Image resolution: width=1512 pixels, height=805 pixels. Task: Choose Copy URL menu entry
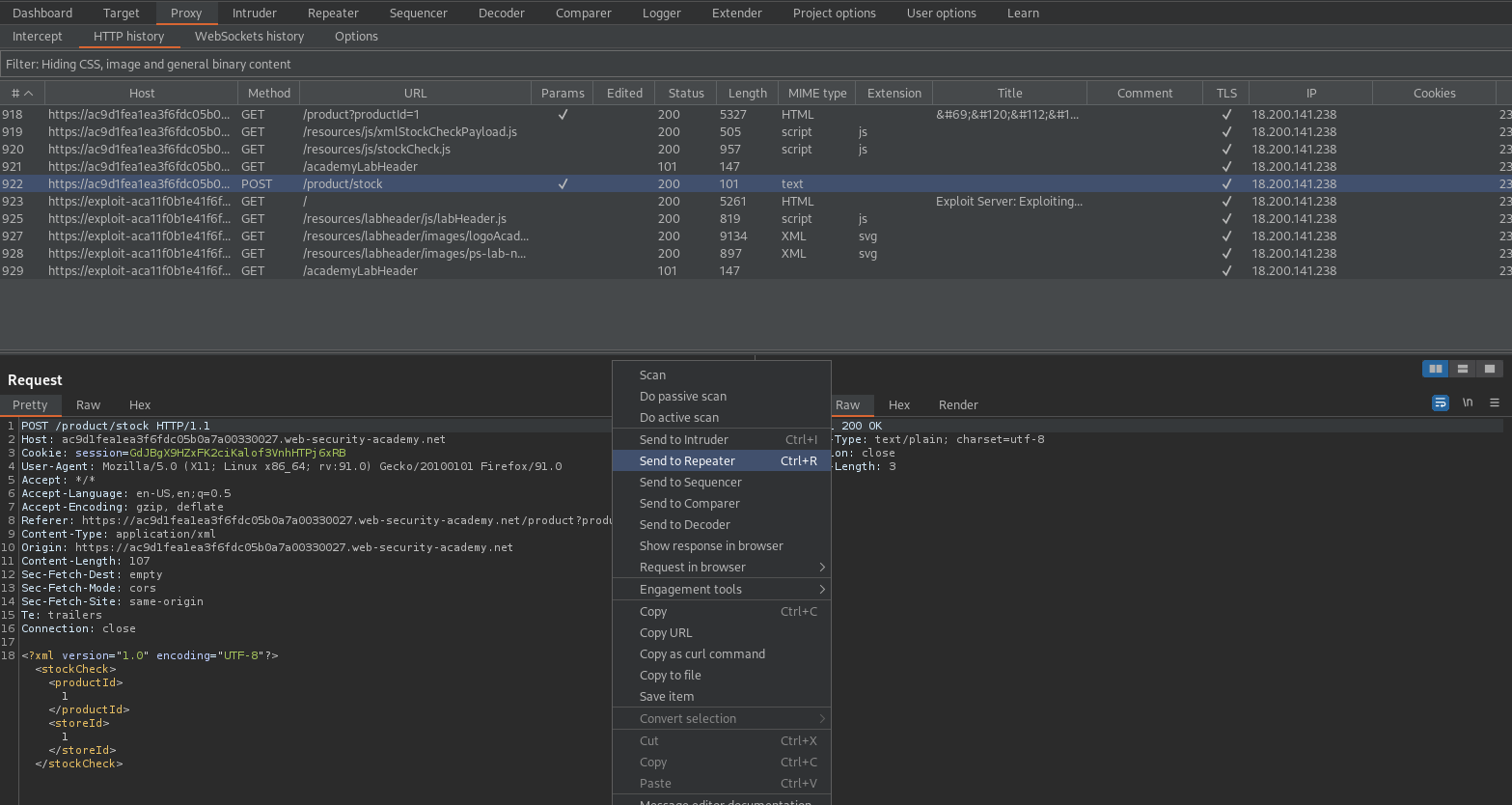(722, 632)
